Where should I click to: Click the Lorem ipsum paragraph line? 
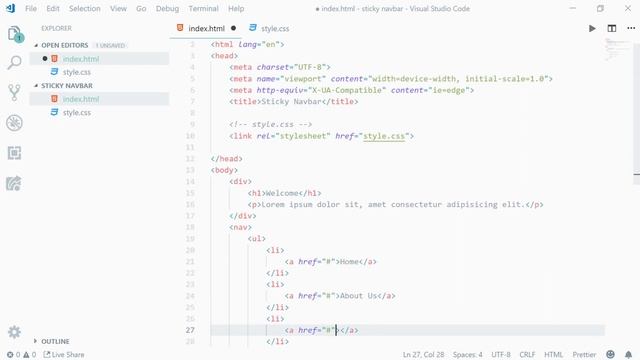395,204
